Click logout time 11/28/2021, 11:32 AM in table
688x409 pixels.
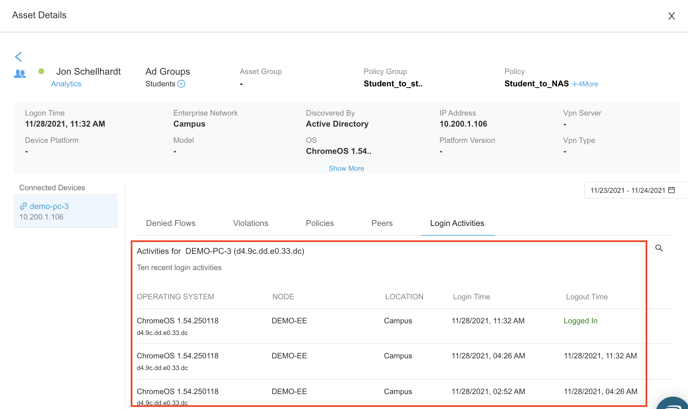tap(600, 356)
